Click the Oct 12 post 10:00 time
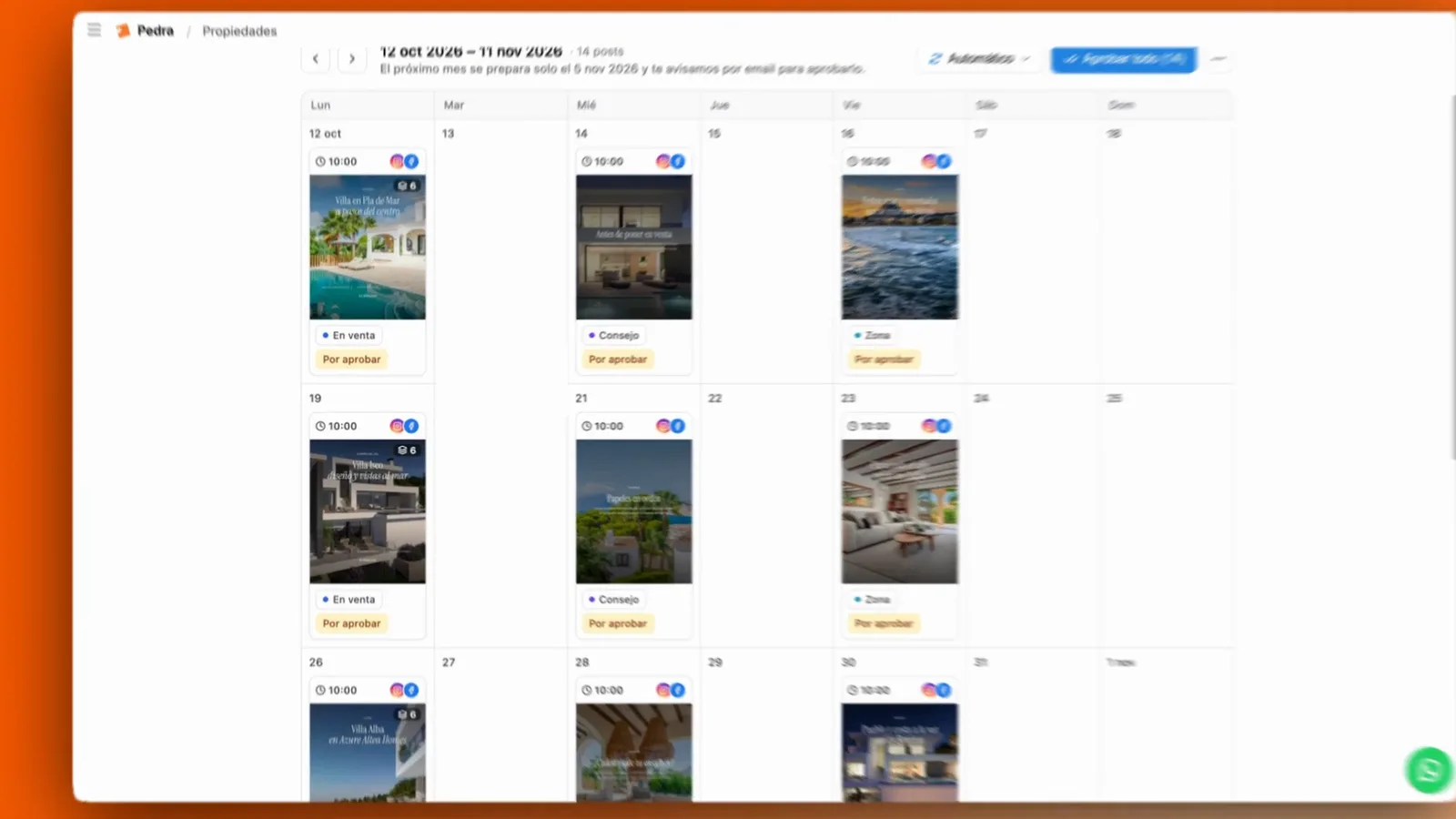The image size is (1456, 819). tap(337, 161)
